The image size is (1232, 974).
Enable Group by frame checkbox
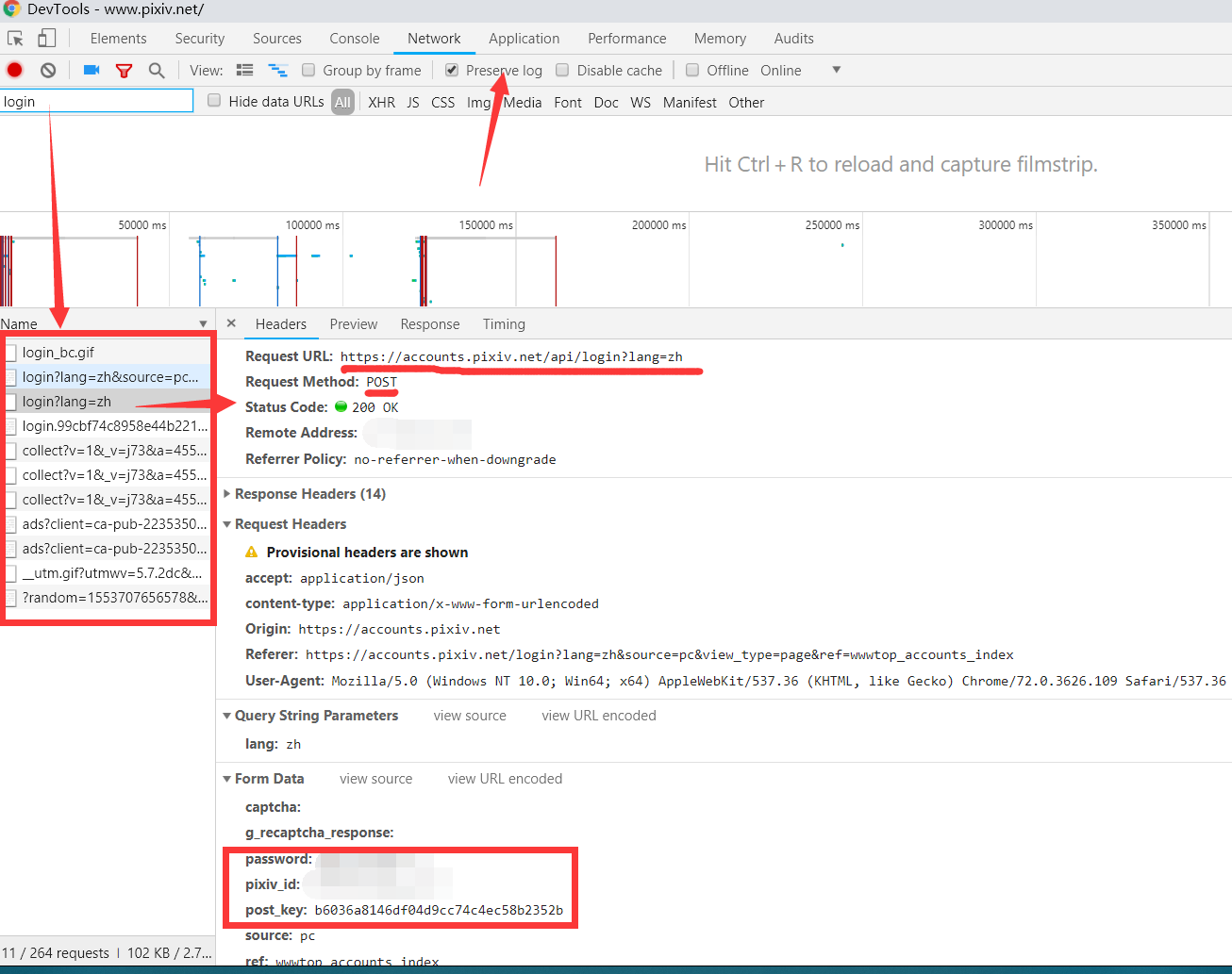308,70
